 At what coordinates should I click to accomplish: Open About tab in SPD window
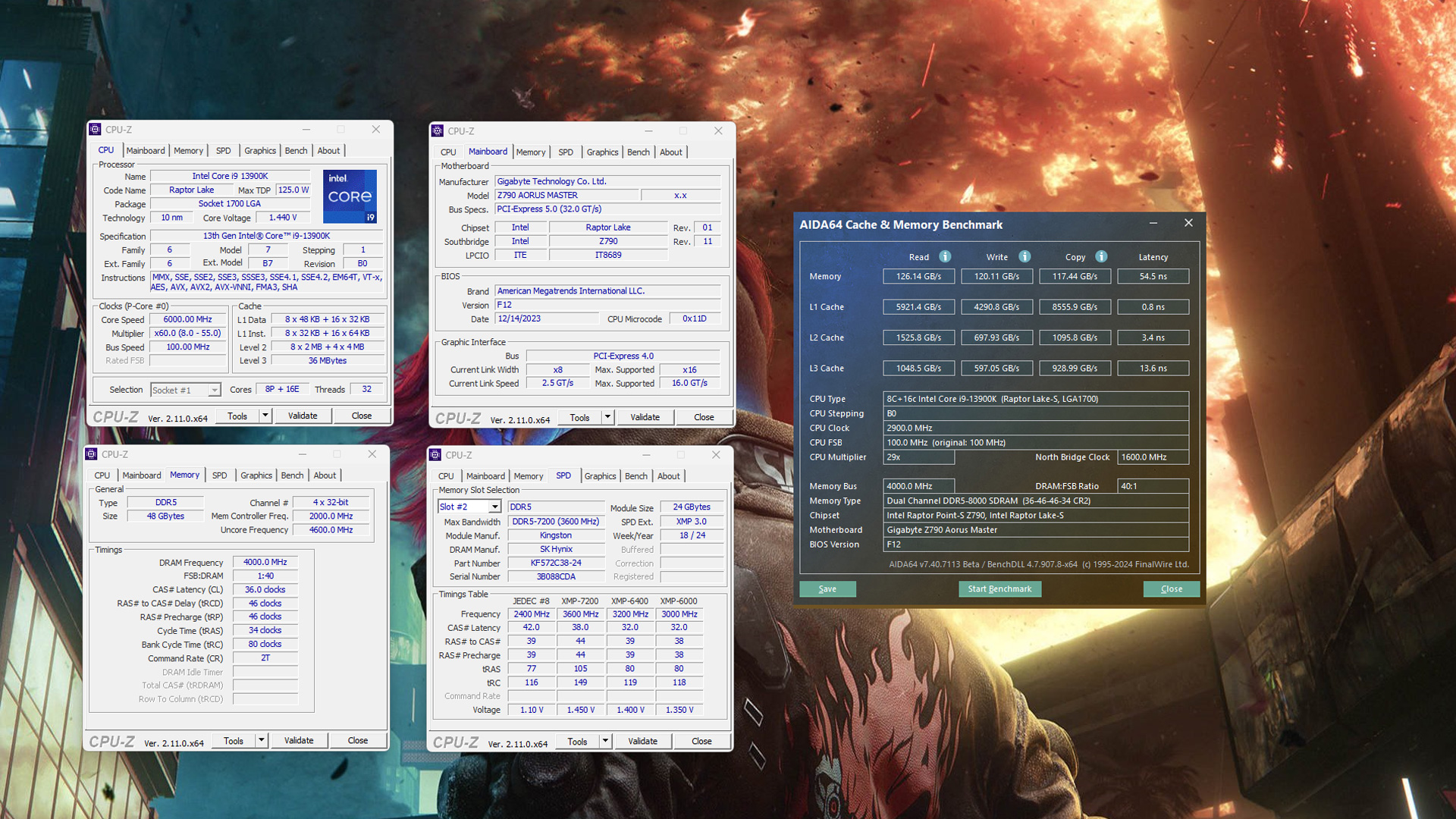point(668,476)
